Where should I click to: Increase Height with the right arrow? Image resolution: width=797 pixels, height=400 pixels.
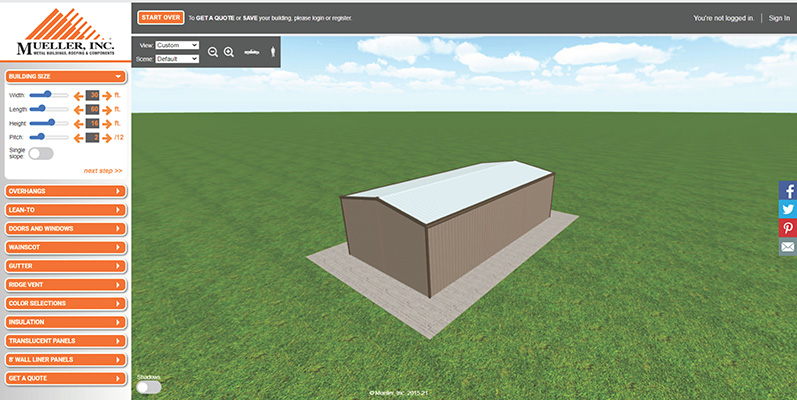108,123
